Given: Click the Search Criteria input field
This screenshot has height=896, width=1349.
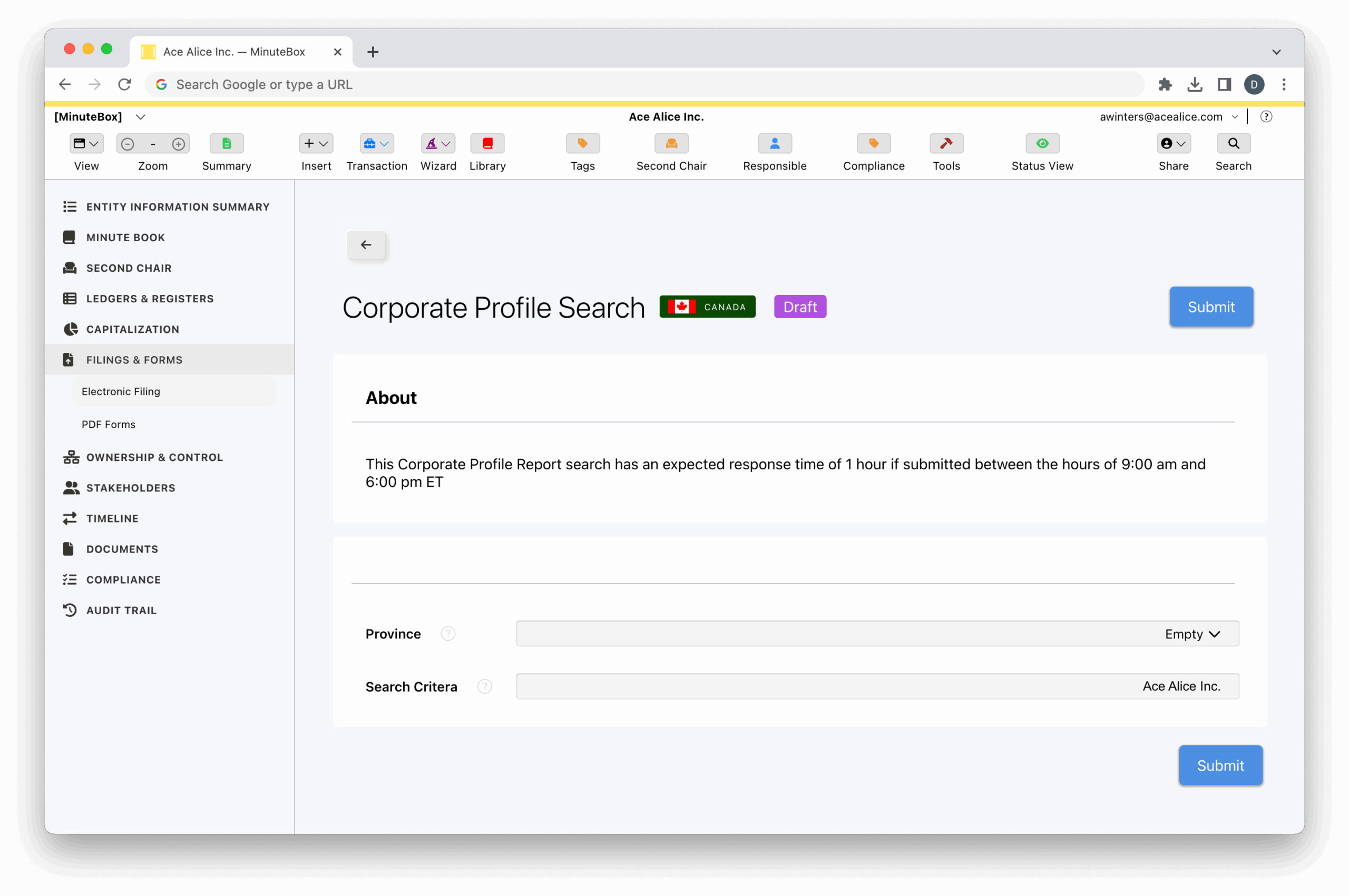Looking at the screenshot, I should pyautogui.click(x=877, y=686).
